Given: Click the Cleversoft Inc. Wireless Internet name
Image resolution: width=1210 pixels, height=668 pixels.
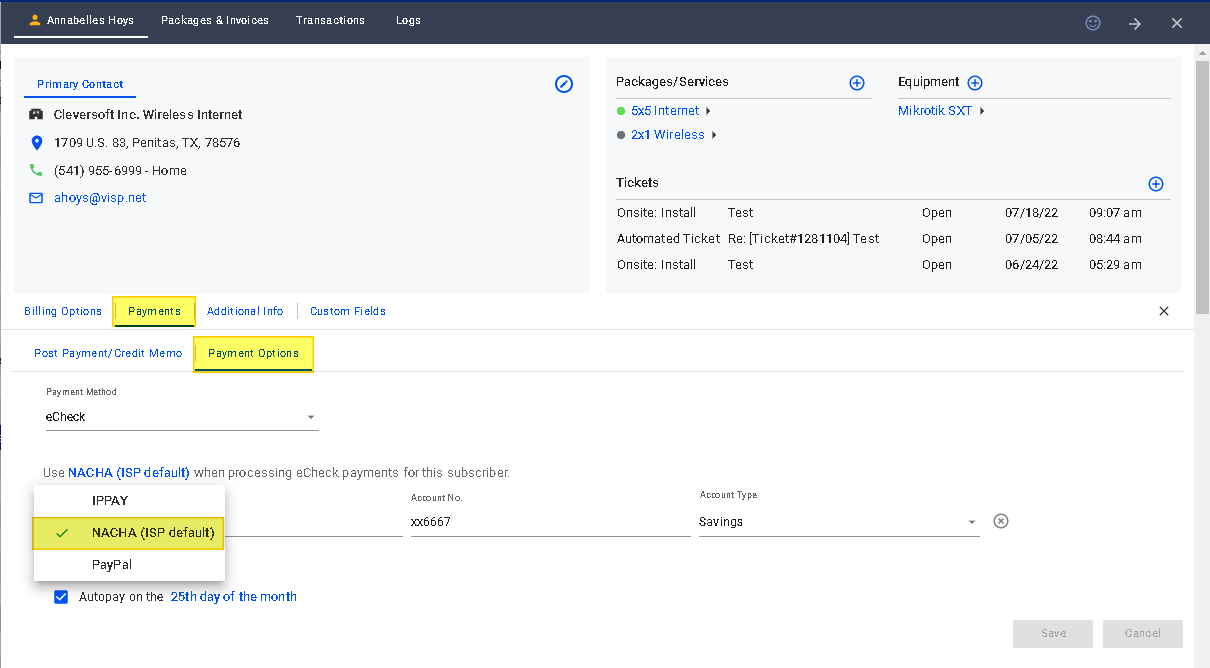Looking at the screenshot, I should pos(148,115).
